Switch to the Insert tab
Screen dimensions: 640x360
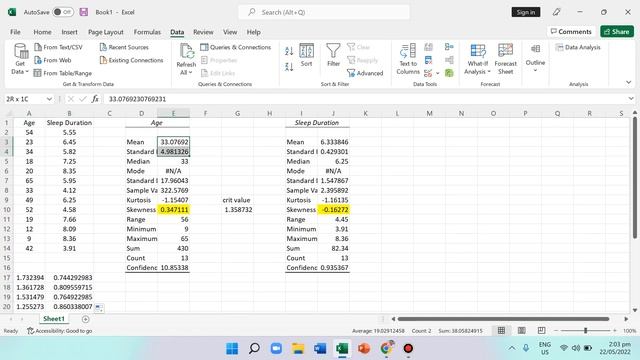[x=69, y=32]
